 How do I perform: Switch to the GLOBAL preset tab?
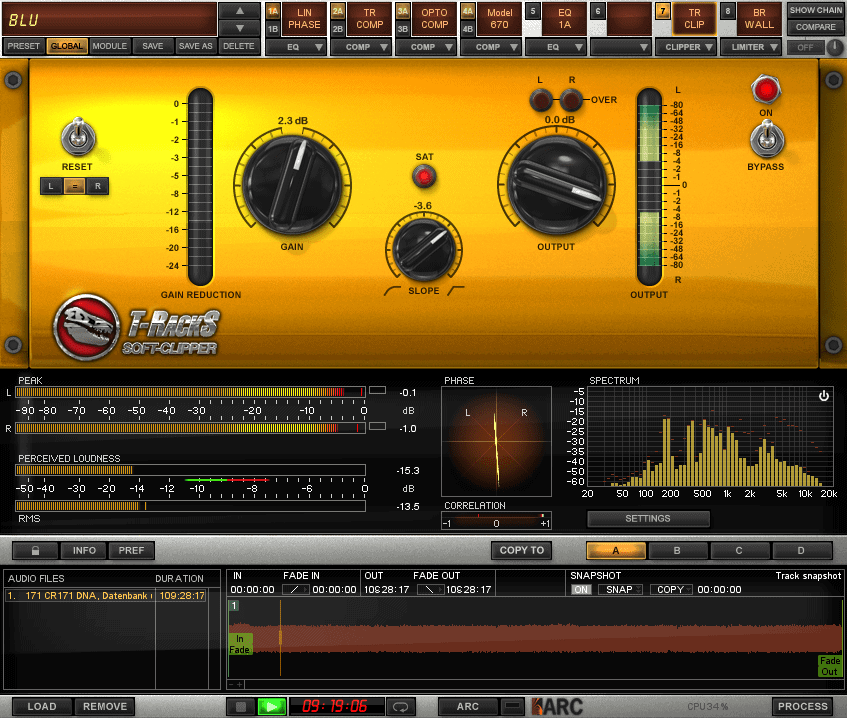66,46
